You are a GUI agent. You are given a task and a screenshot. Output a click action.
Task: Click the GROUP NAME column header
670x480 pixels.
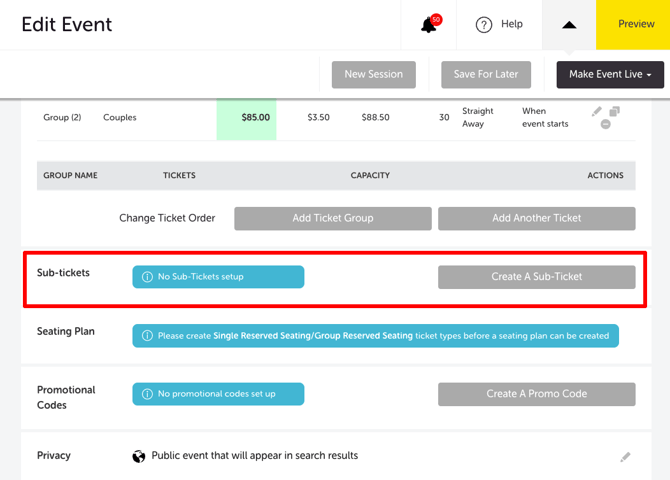point(71,175)
